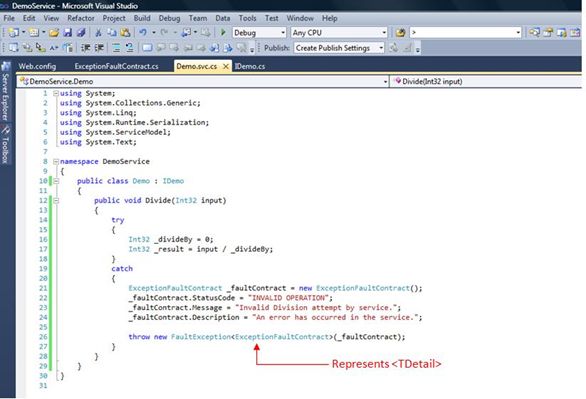586x399 pixels.
Task: Click "using System.ServiceModel;" line
Action: 115,132
